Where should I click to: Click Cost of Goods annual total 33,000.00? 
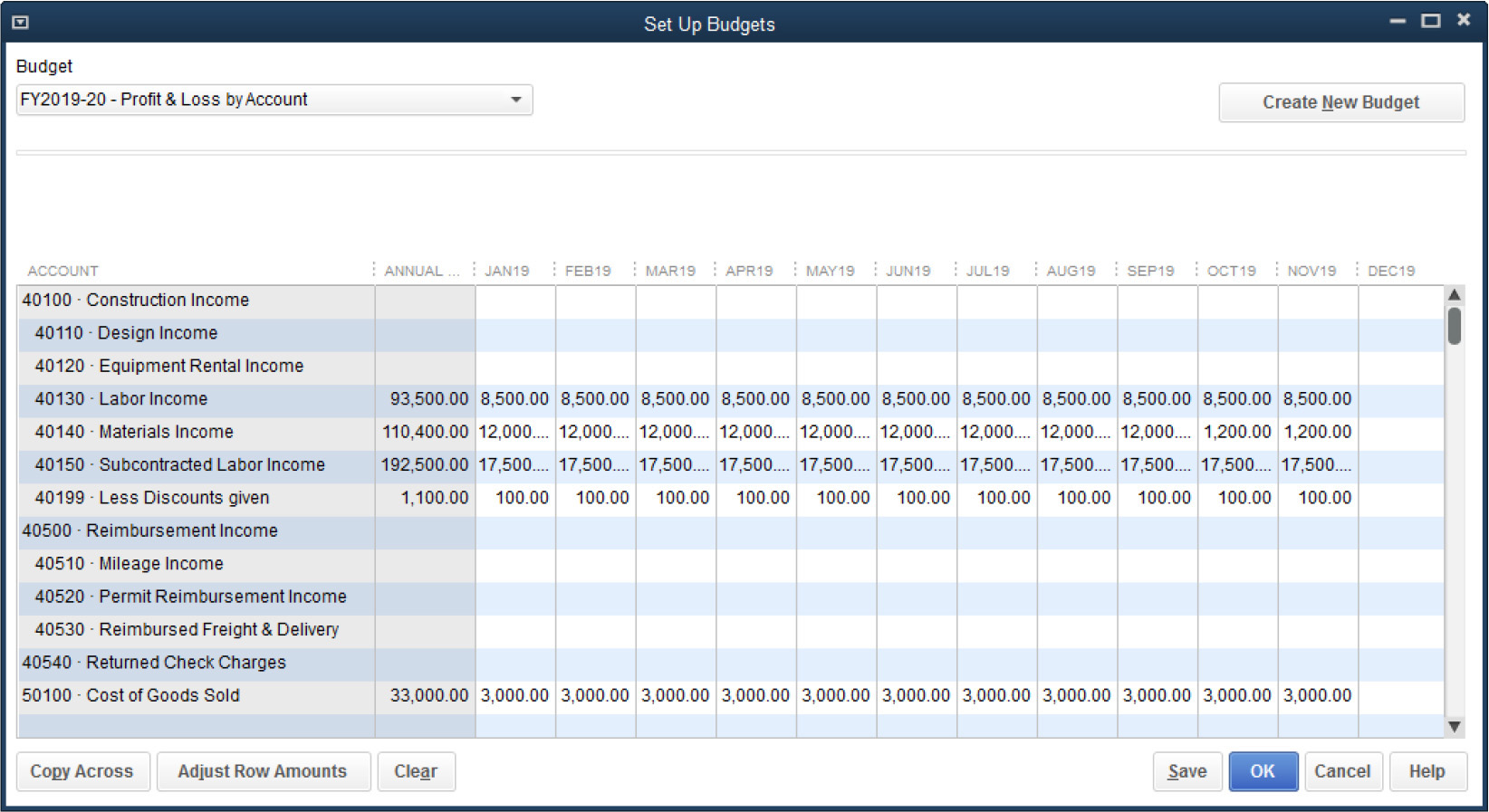click(x=426, y=696)
